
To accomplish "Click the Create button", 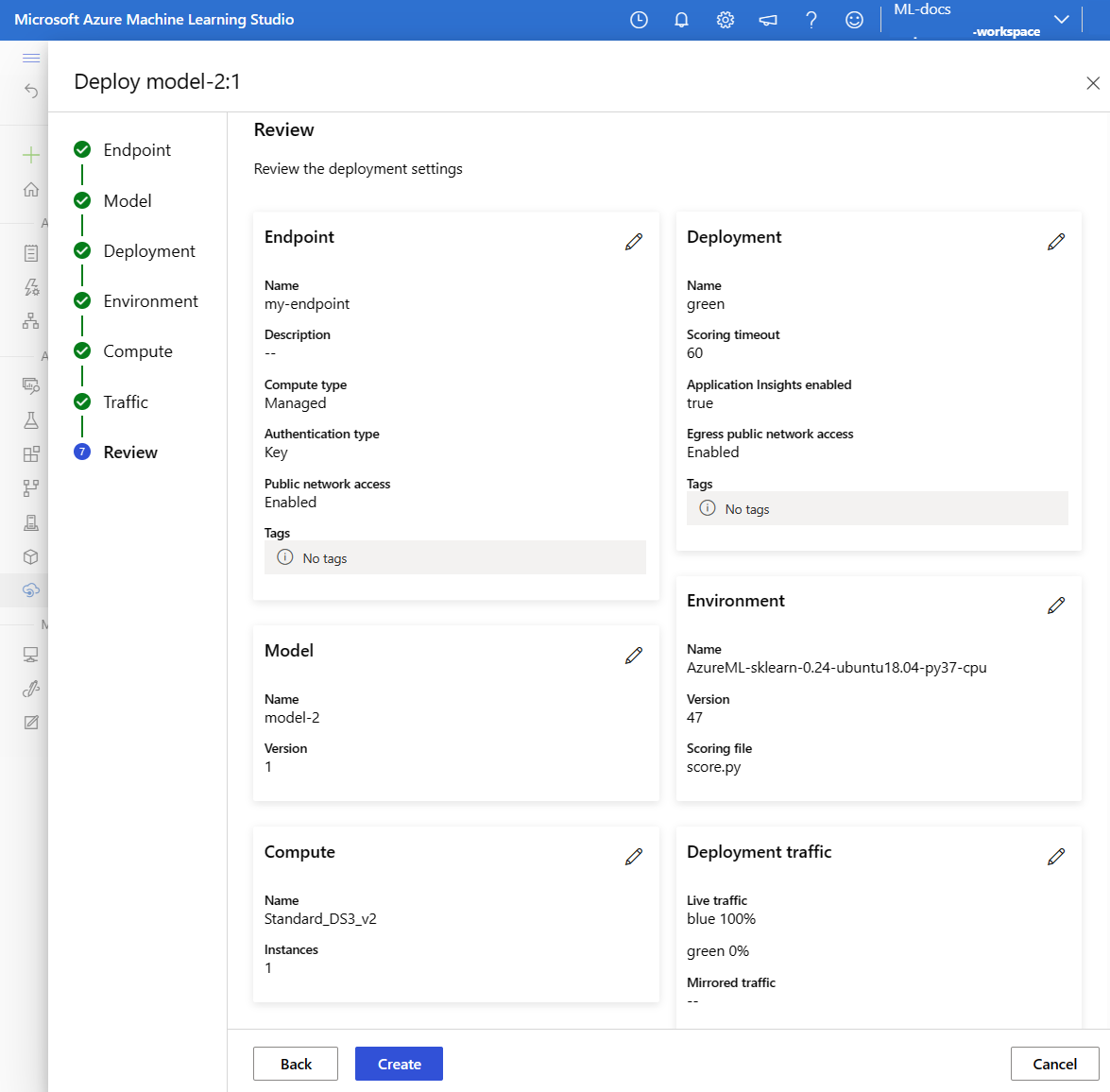I will pyautogui.click(x=399, y=1064).
